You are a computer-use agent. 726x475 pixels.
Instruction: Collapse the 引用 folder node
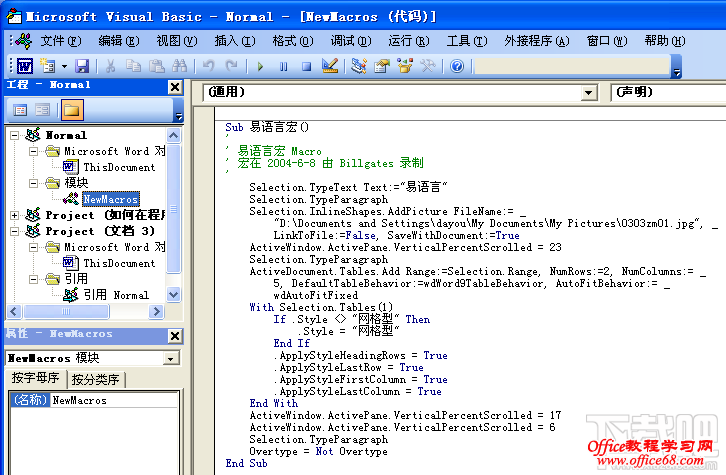pos(33,279)
